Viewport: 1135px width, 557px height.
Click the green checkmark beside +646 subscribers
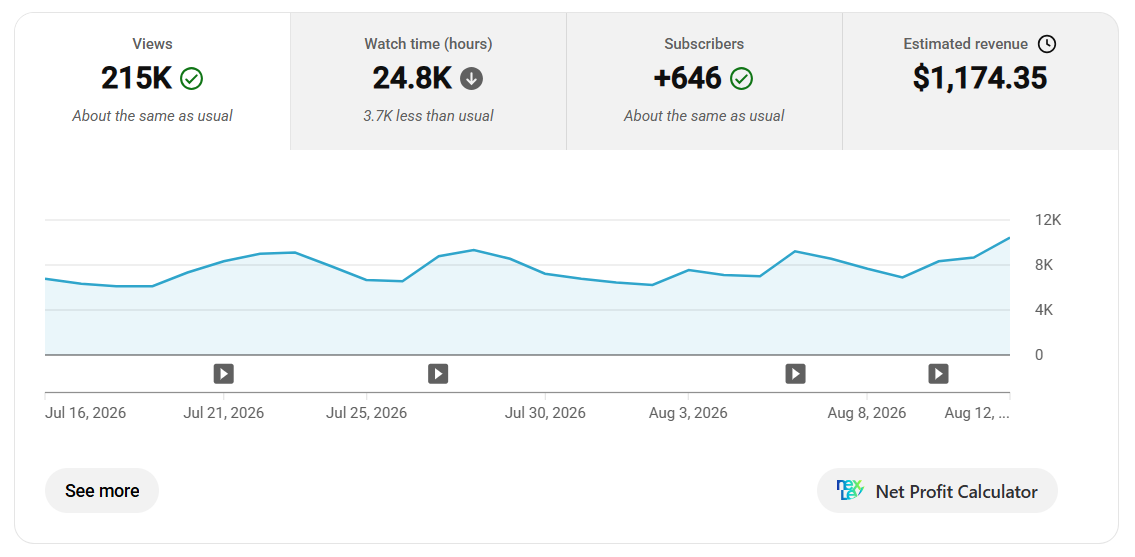[741, 78]
